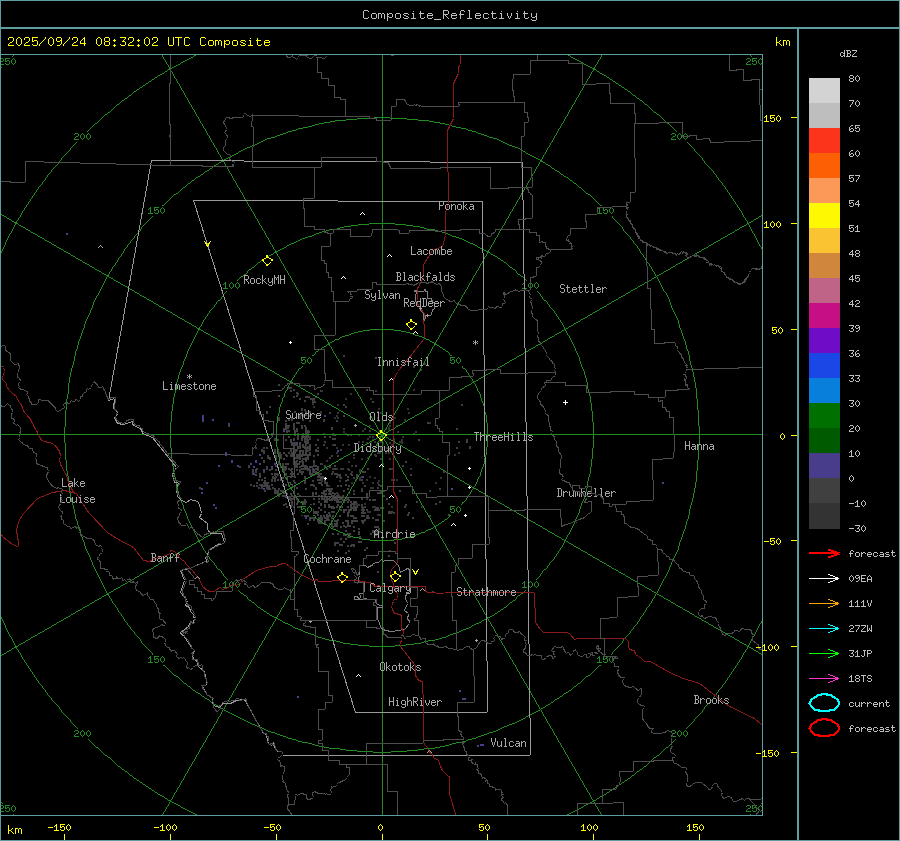Select the cyan current ellipse icon
The height and width of the screenshot is (841, 900).
824,703
